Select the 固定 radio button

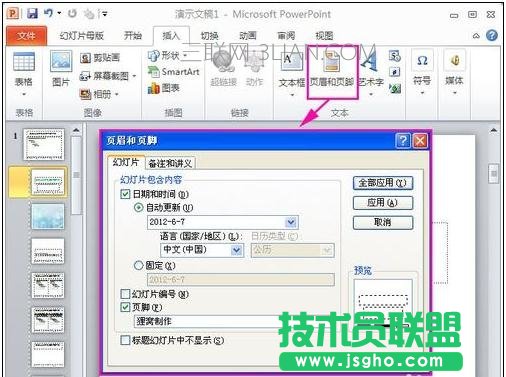click(138, 266)
